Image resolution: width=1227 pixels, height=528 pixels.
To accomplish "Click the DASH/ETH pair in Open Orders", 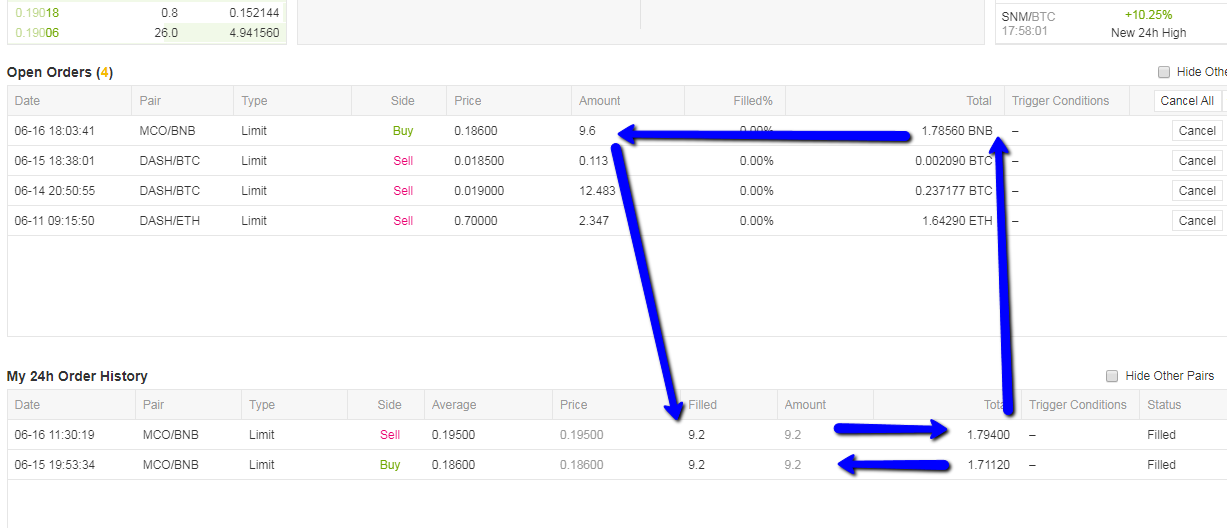I will click(169, 221).
